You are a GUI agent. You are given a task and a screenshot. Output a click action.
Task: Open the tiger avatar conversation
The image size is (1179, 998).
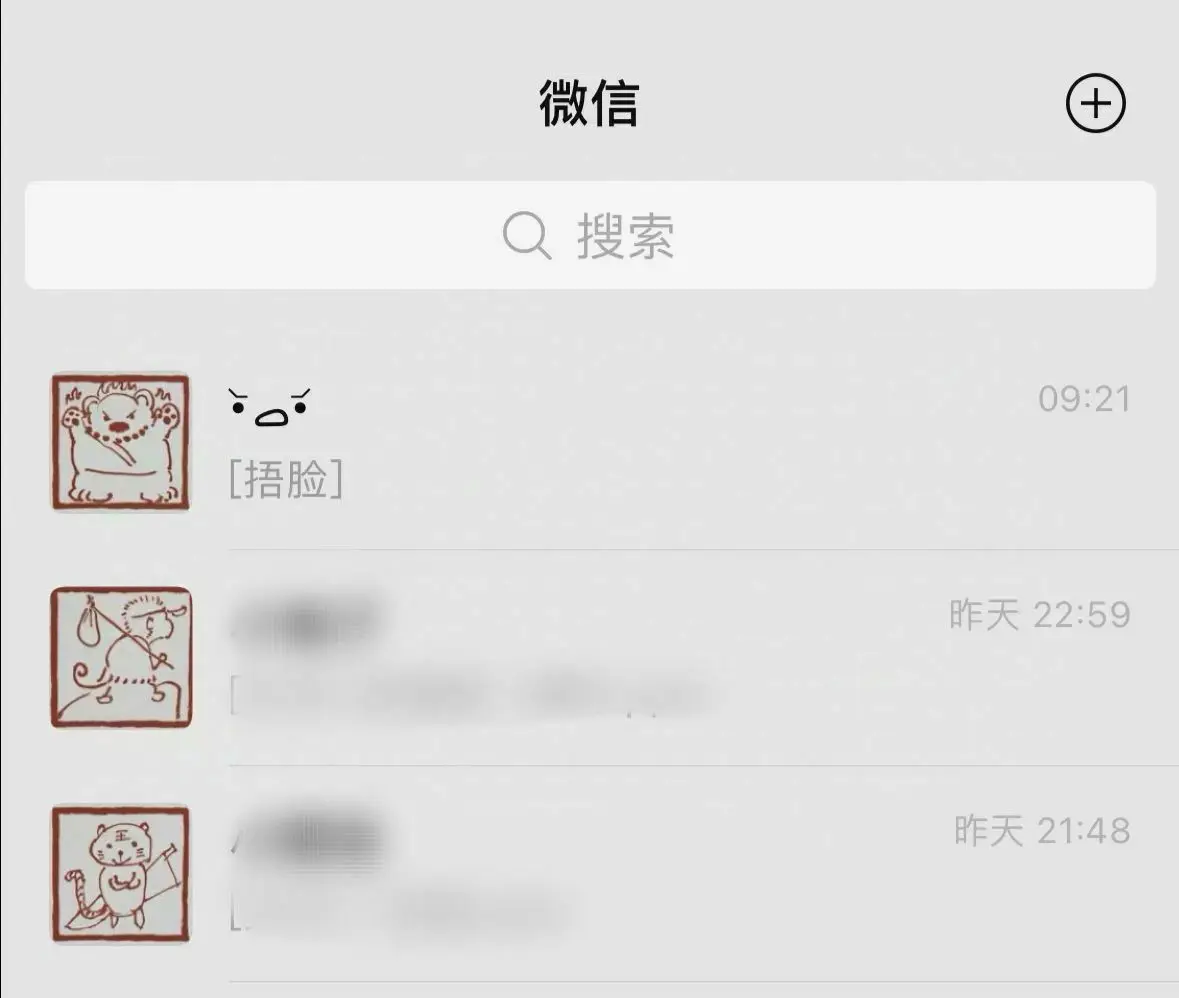120,873
